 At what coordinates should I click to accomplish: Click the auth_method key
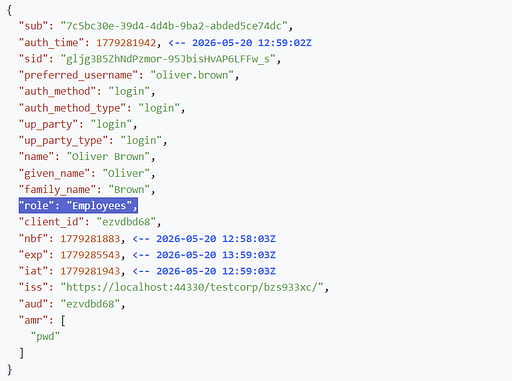57,91
